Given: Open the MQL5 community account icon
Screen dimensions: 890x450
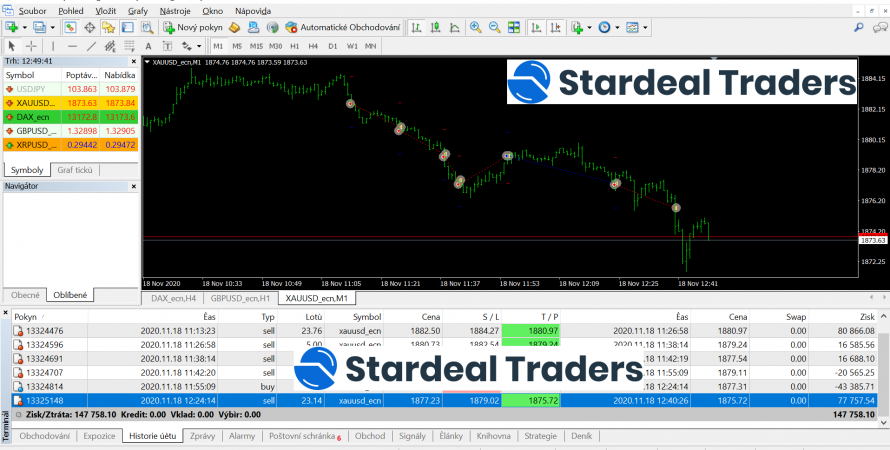Looking at the screenshot, I should (254, 27).
